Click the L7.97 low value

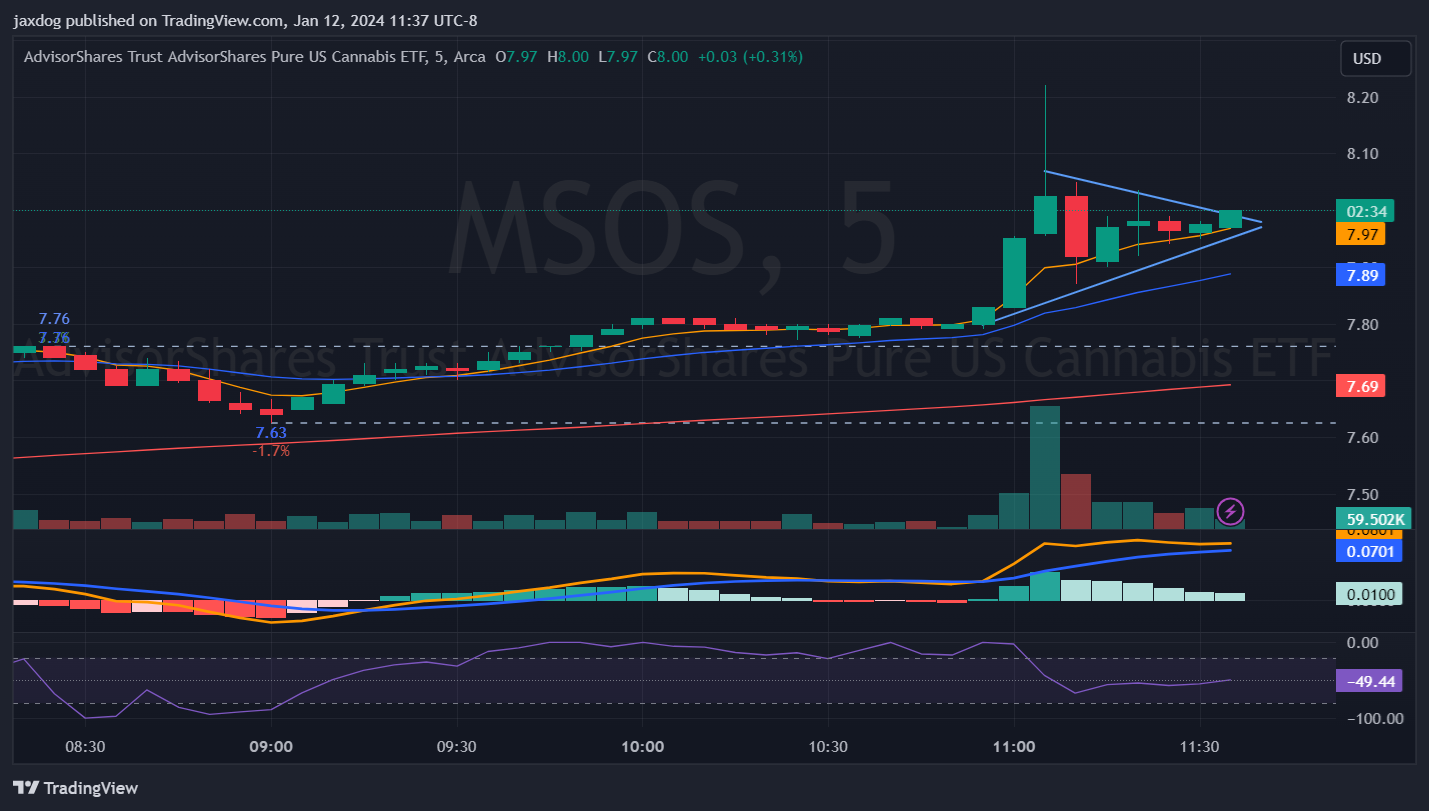(x=618, y=57)
